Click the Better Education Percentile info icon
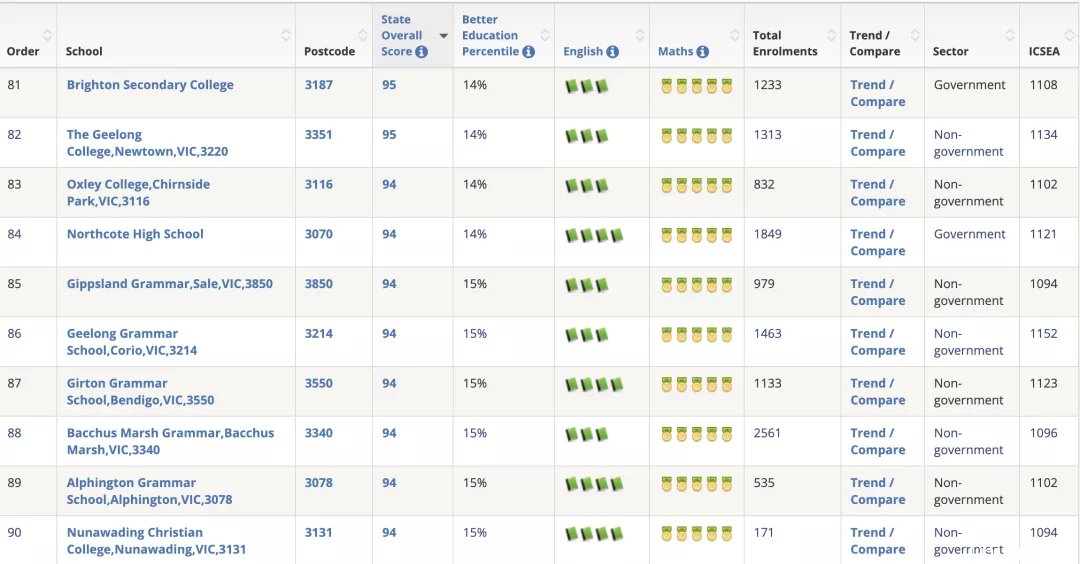 pos(528,52)
